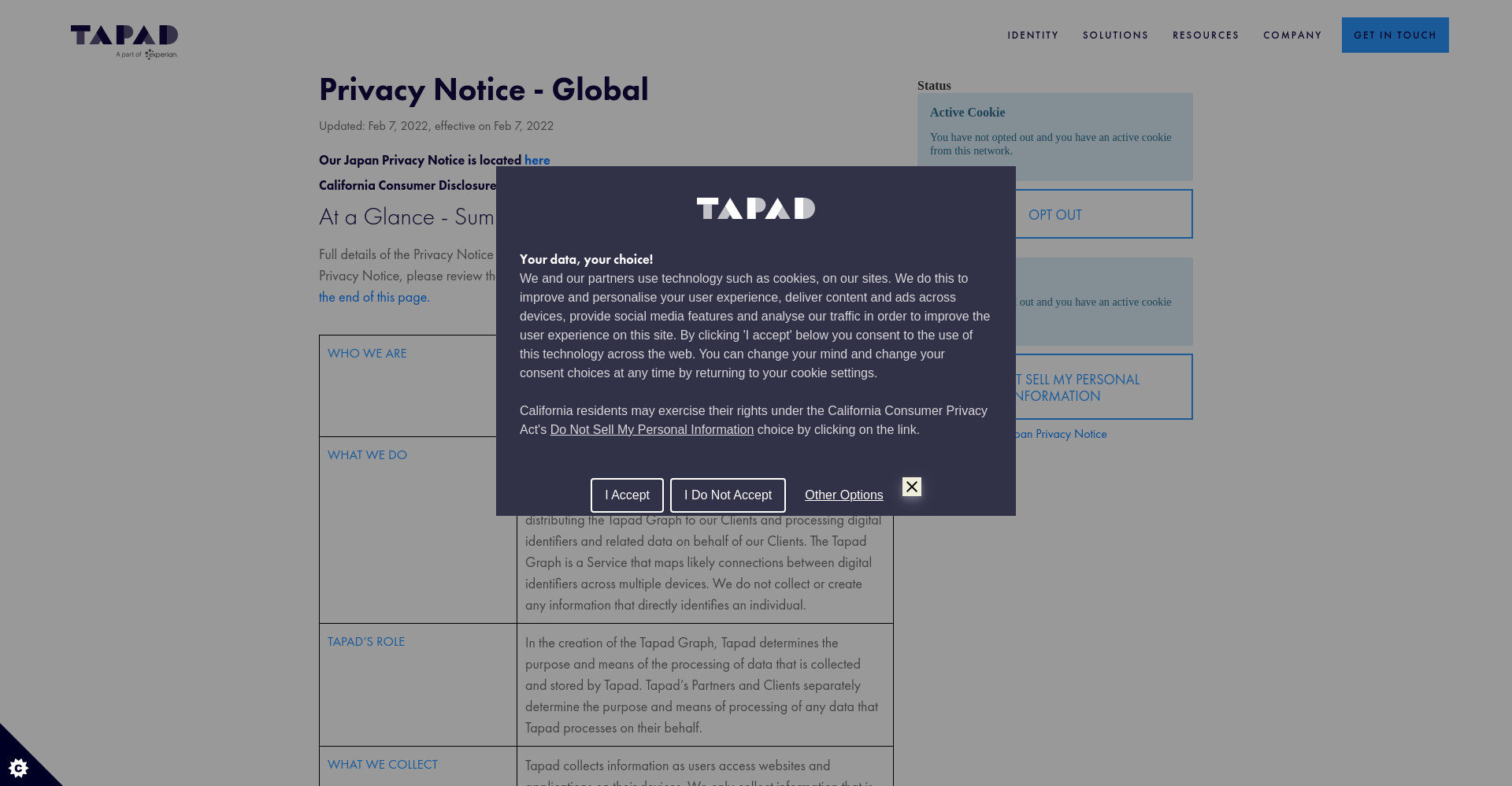The height and width of the screenshot is (786, 1512).
Task: Click the Tapad logo in the header
Action: pyautogui.click(x=124, y=42)
